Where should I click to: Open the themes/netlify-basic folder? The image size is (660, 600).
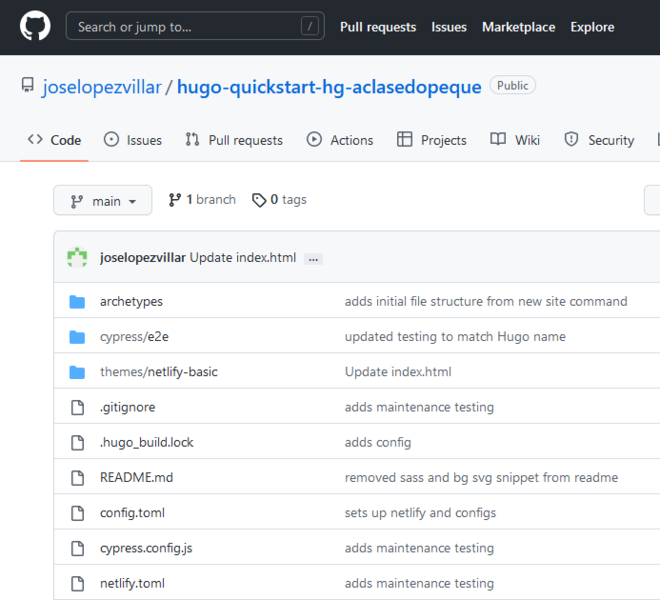tap(159, 372)
